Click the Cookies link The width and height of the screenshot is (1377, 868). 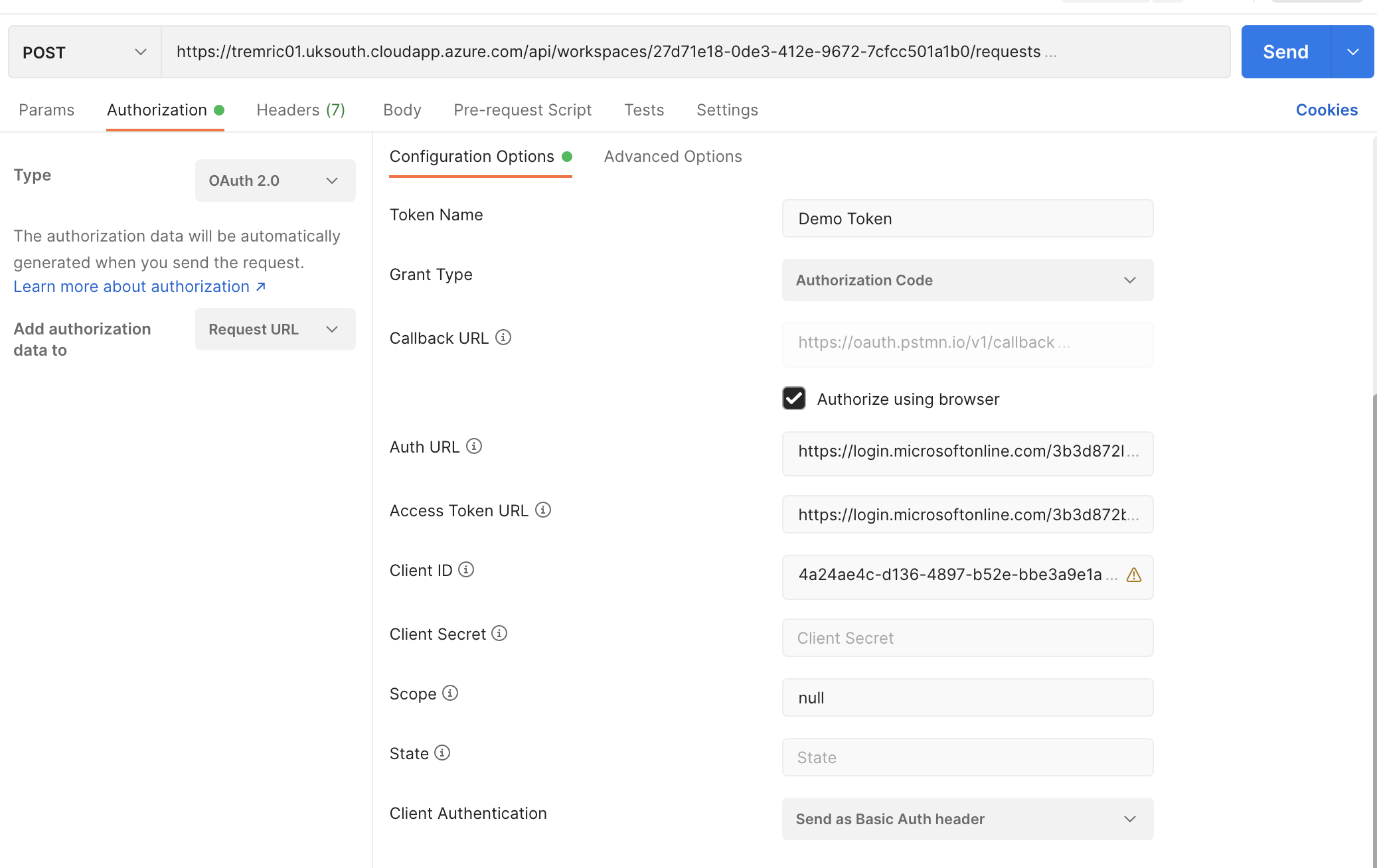tap(1327, 109)
